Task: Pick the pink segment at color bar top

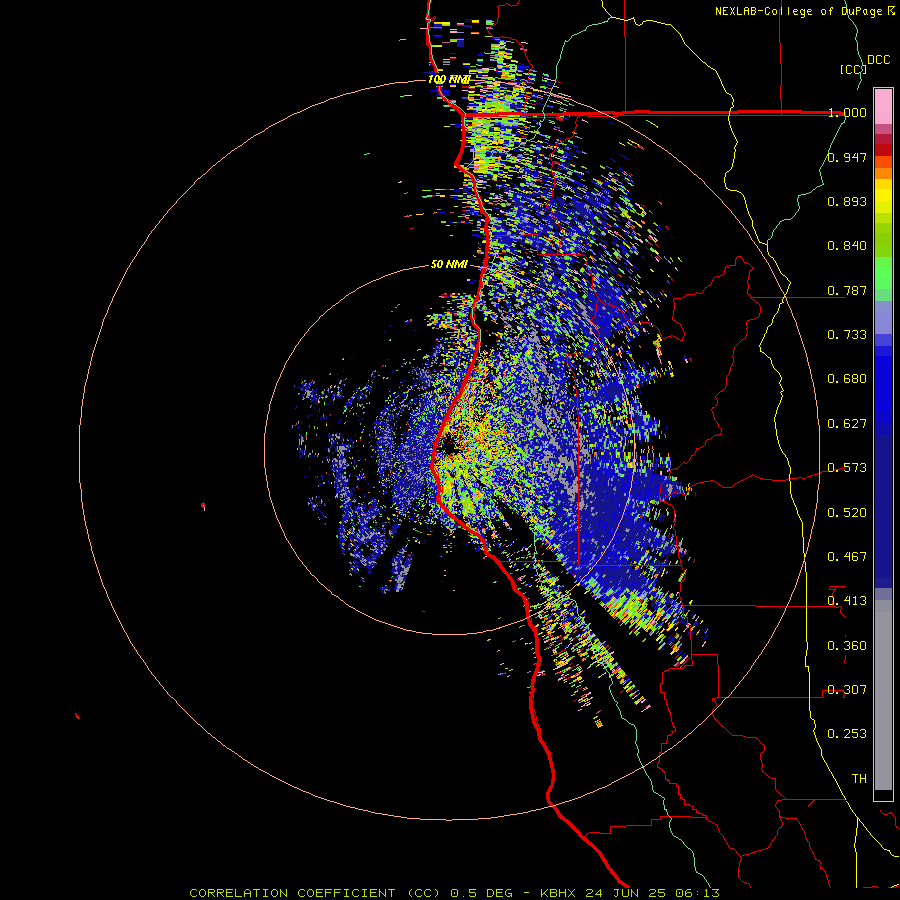Action: (x=883, y=107)
